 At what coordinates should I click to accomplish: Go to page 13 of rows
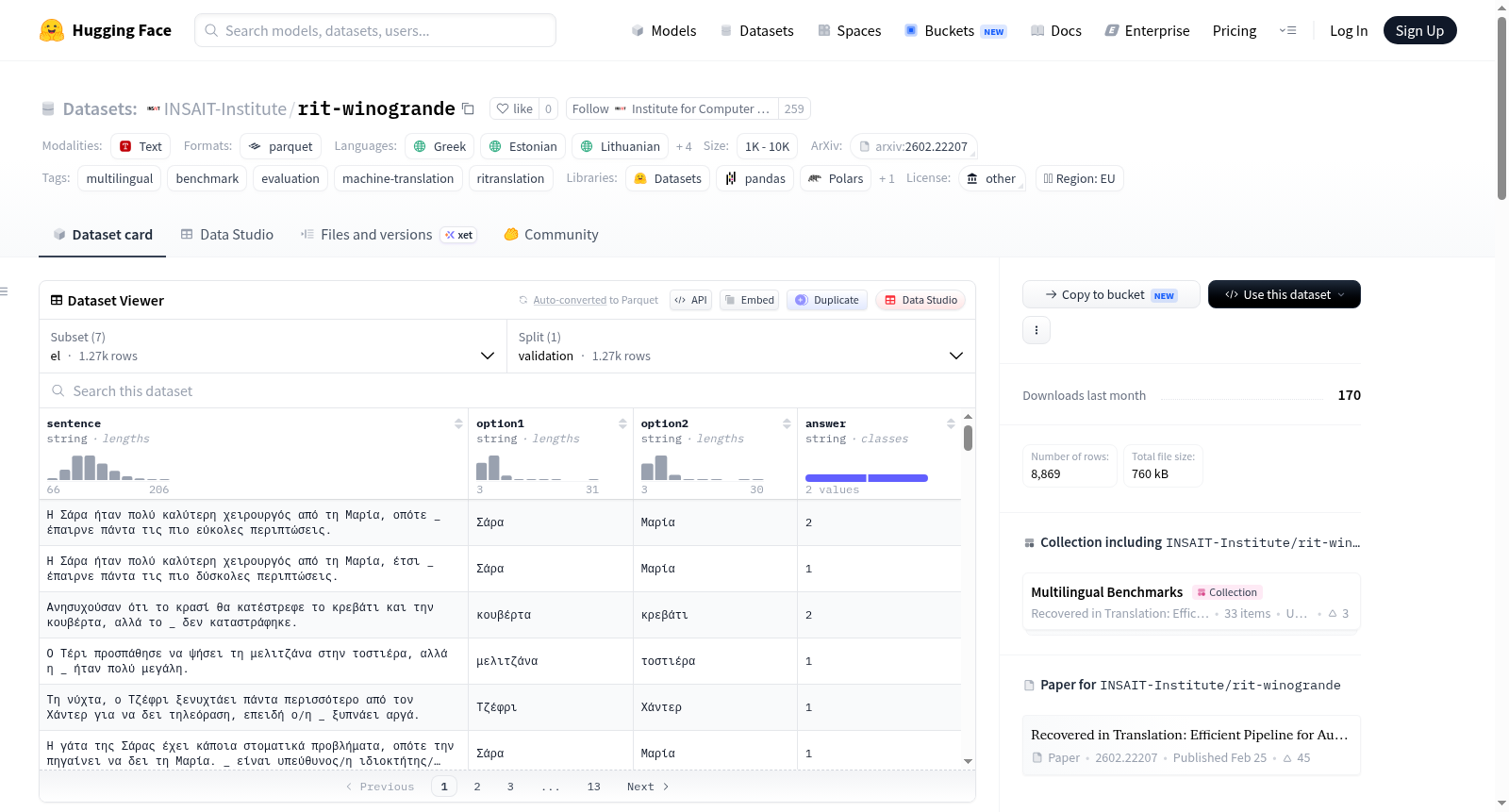click(593, 787)
